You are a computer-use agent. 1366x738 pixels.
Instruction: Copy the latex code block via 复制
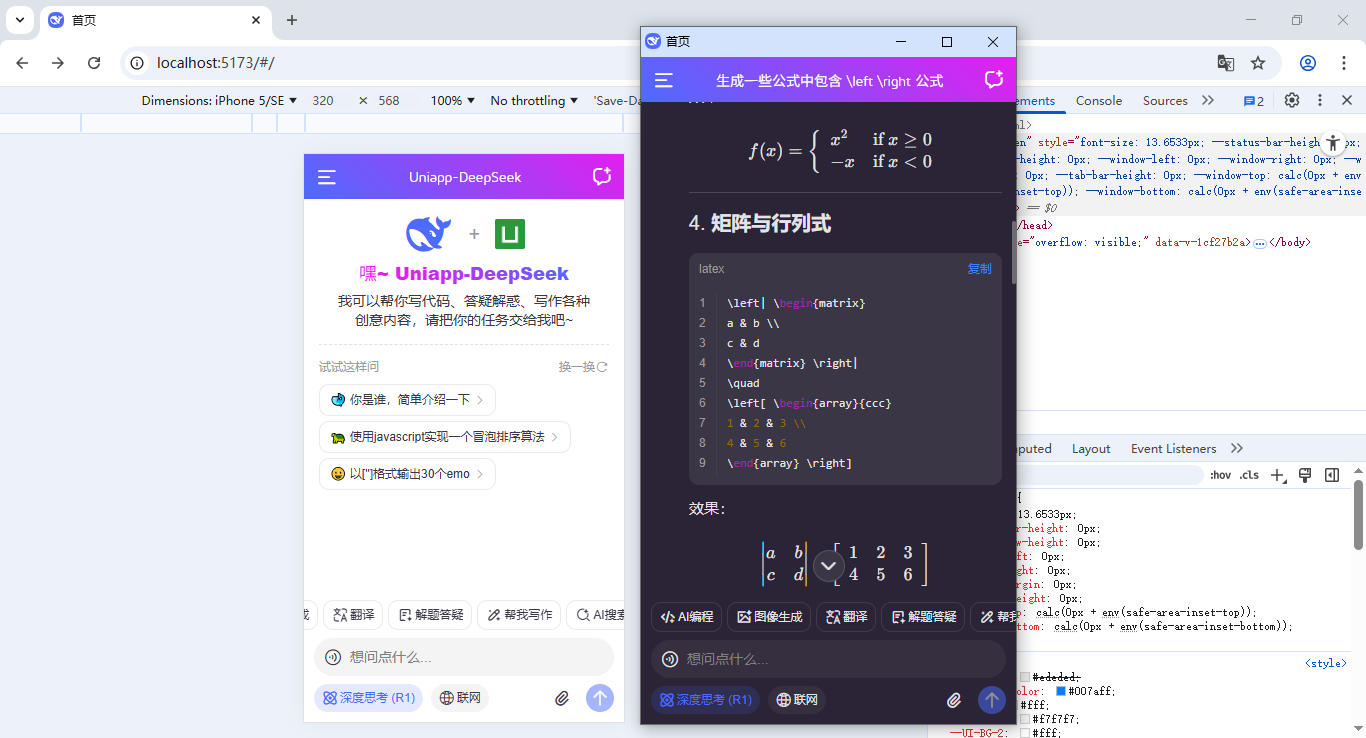pyautogui.click(x=979, y=269)
